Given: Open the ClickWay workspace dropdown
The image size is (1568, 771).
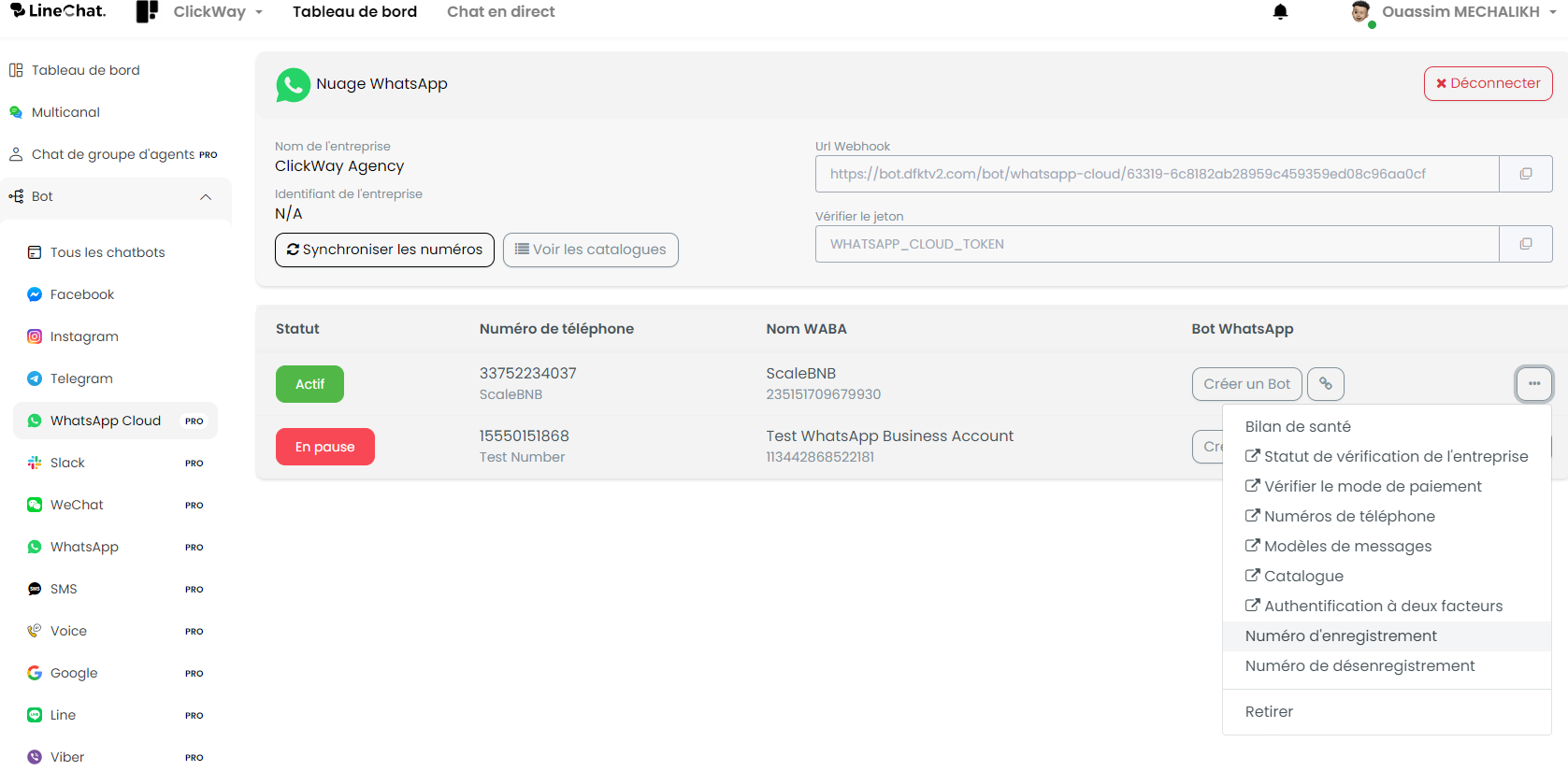Looking at the screenshot, I should pyautogui.click(x=218, y=12).
